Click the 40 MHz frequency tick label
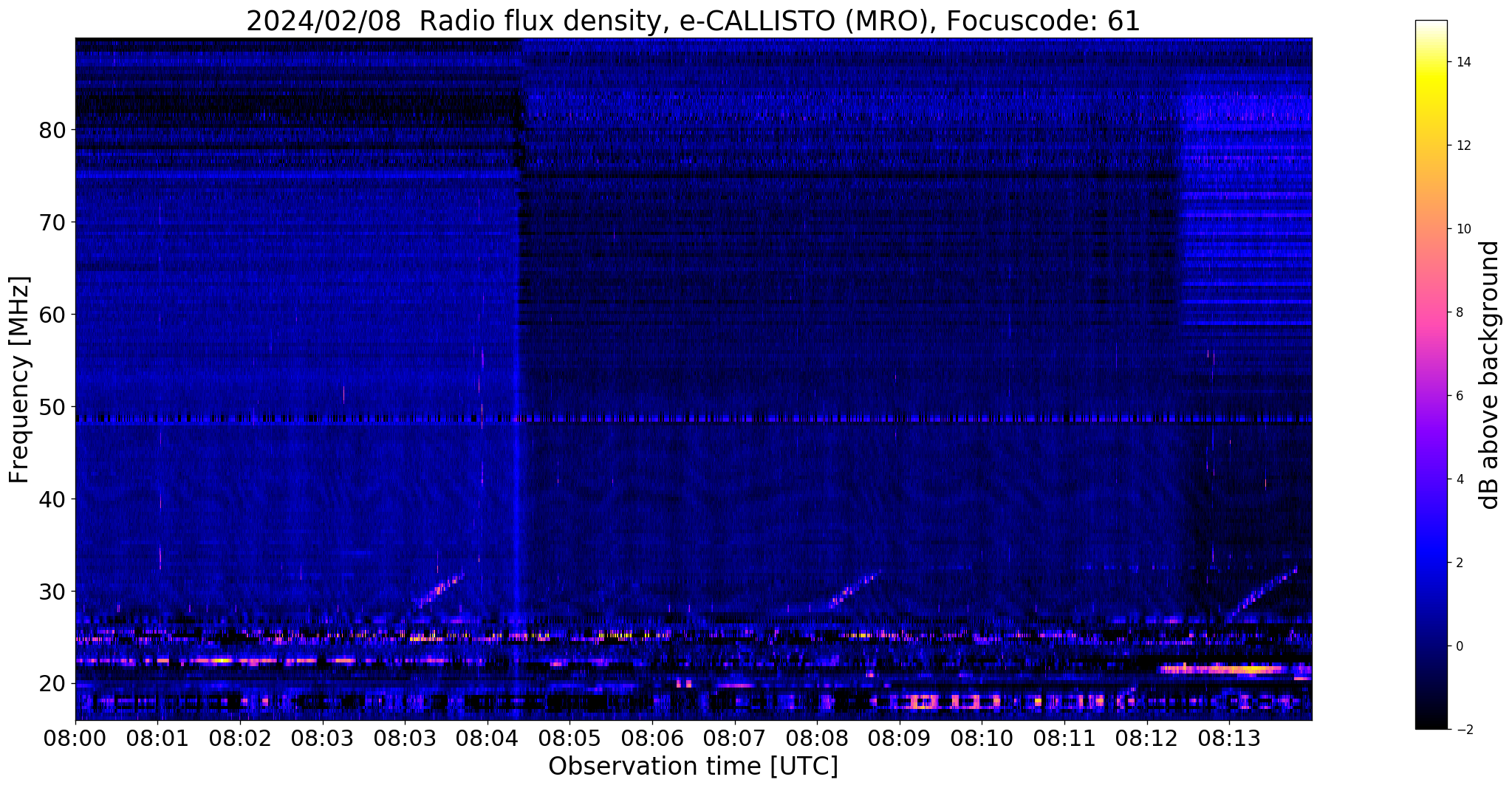This screenshot has height=788, width=1512. [52, 499]
